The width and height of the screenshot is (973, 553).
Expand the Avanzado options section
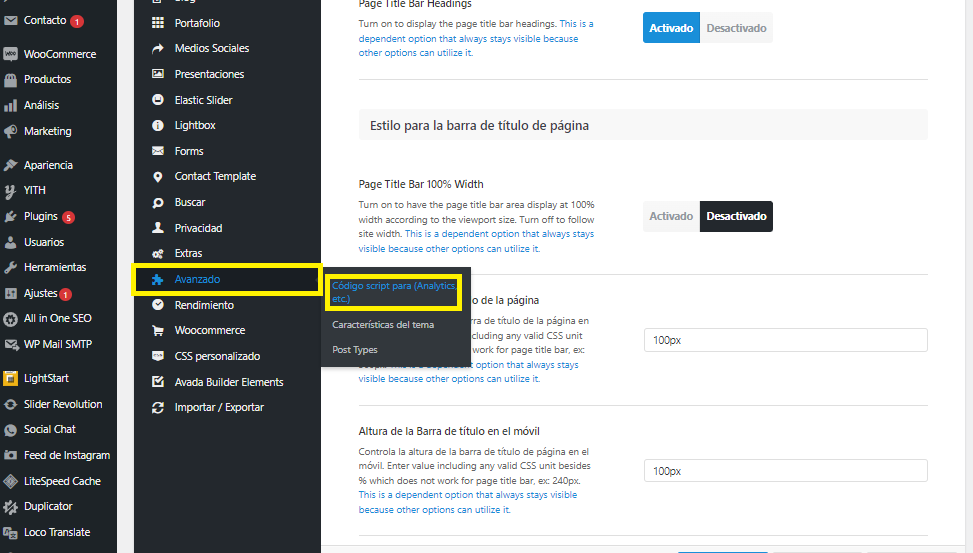tap(197, 279)
